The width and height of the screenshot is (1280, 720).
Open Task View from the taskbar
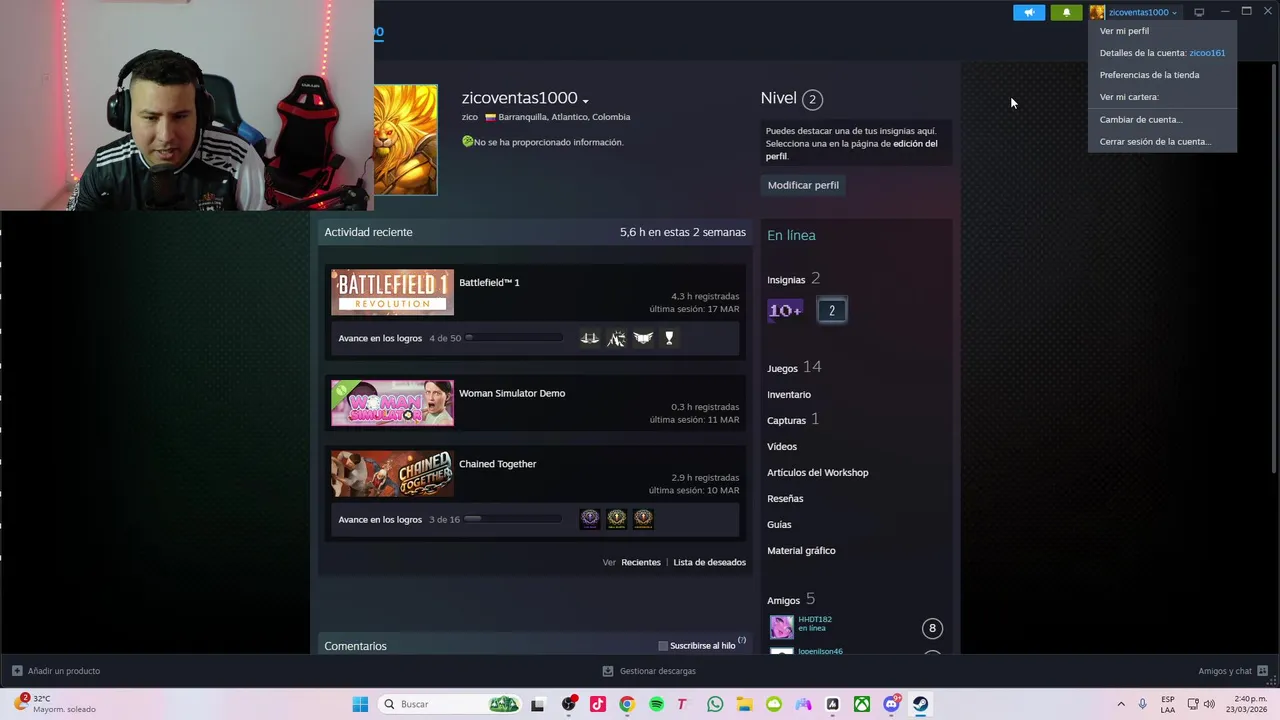(538, 704)
